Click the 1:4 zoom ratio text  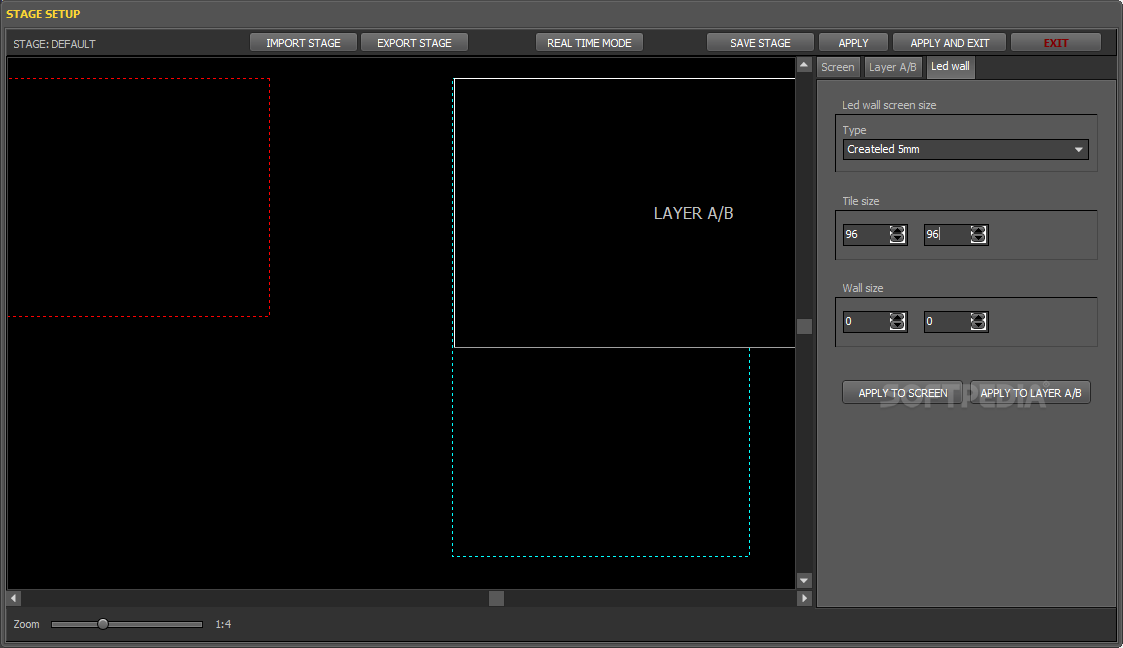tap(223, 624)
